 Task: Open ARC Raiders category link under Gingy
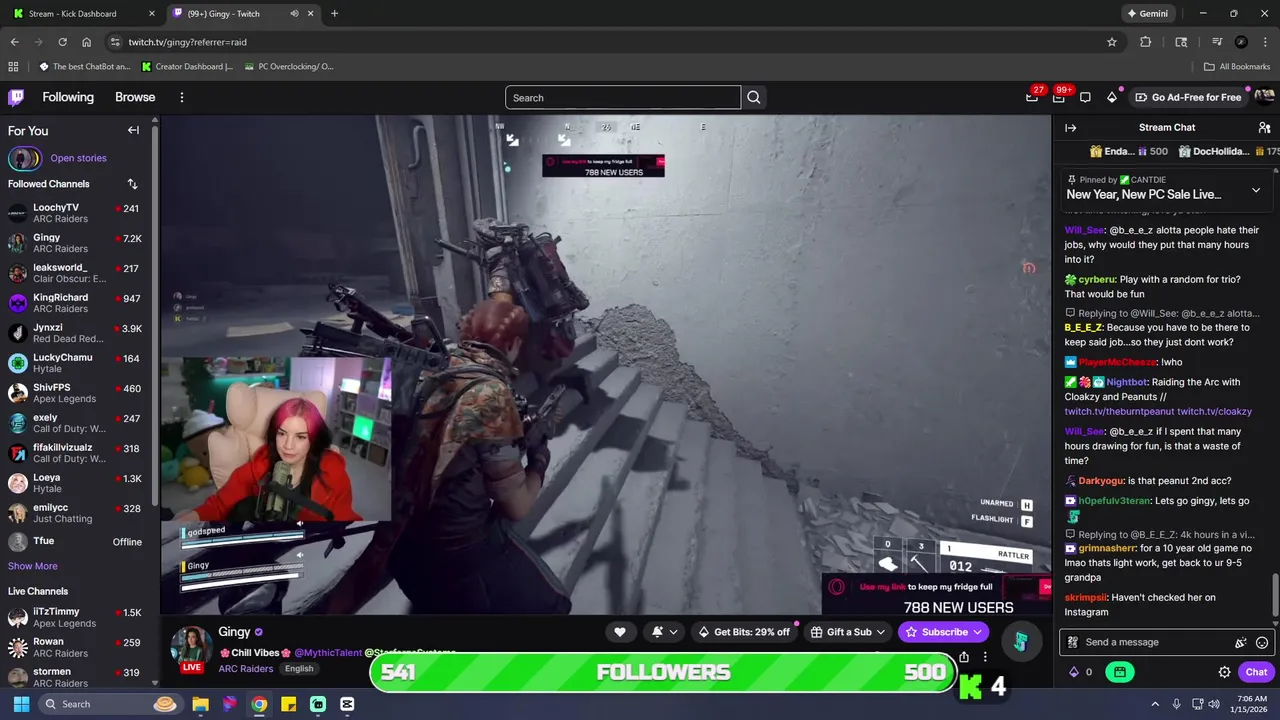(x=246, y=669)
